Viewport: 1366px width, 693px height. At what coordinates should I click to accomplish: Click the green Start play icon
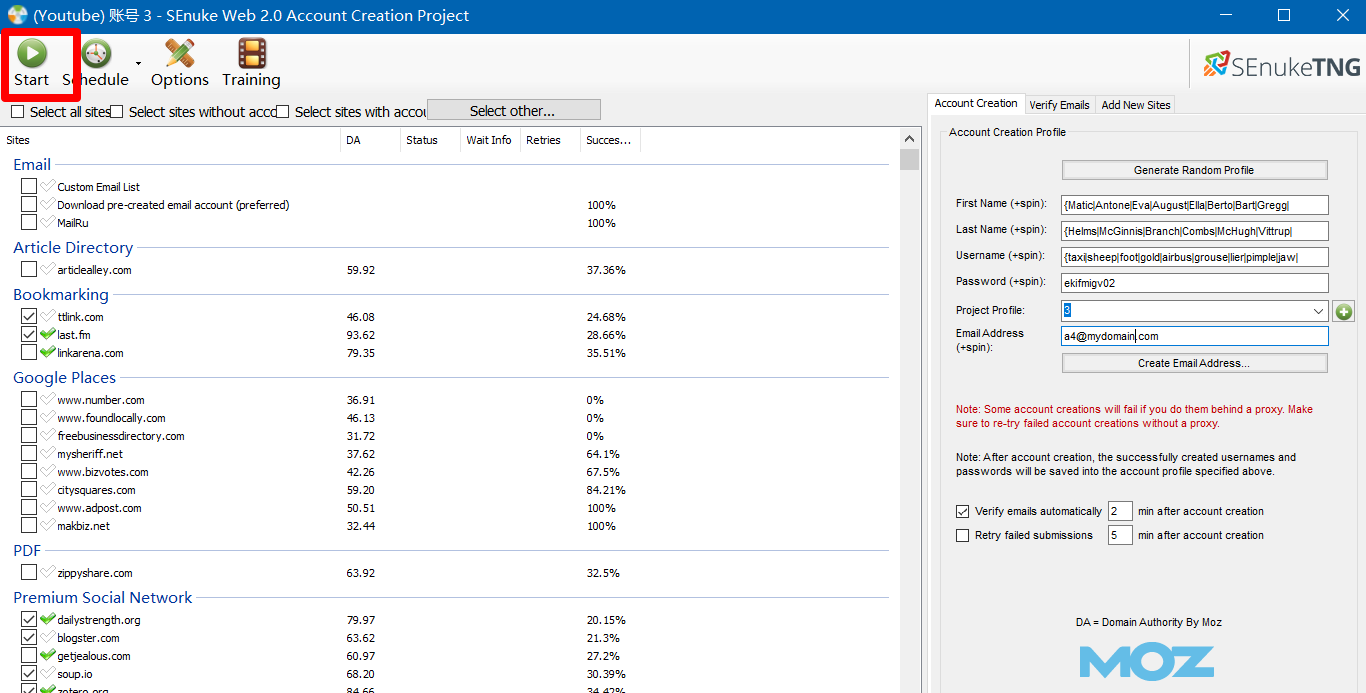pyautogui.click(x=32, y=53)
